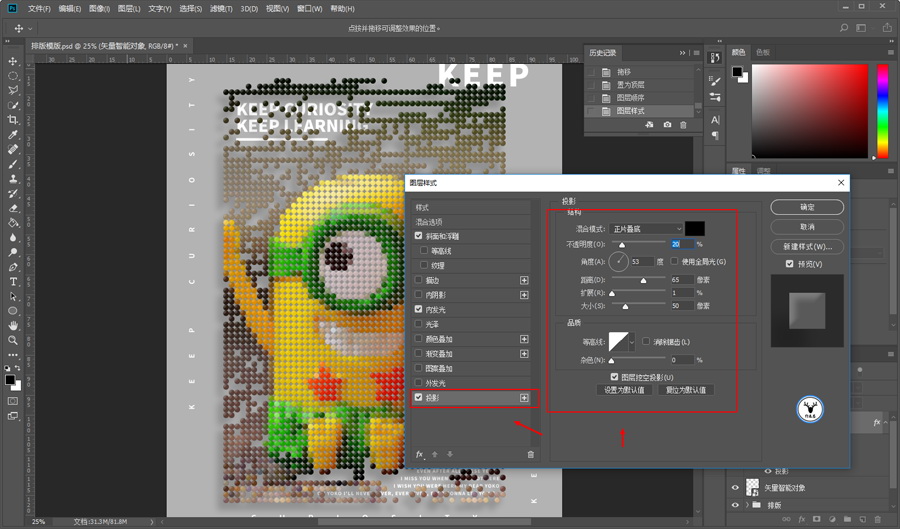The width and height of the screenshot is (900, 529).
Task: Click trash icon in History panel
Action: tap(683, 125)
